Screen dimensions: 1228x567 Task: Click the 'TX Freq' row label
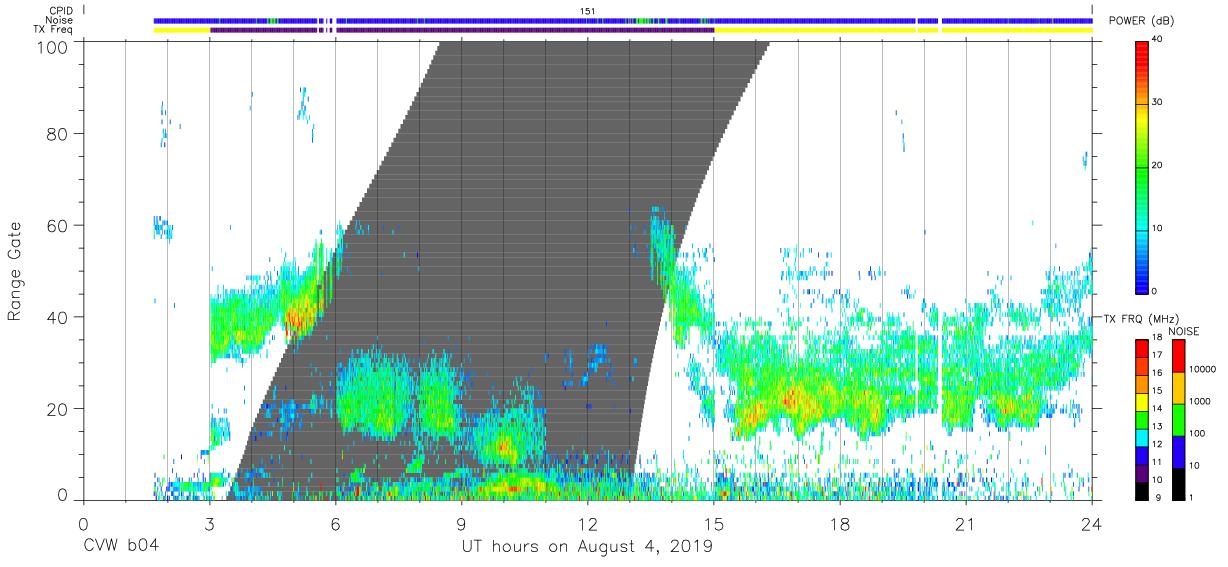[x=55, y=30]
